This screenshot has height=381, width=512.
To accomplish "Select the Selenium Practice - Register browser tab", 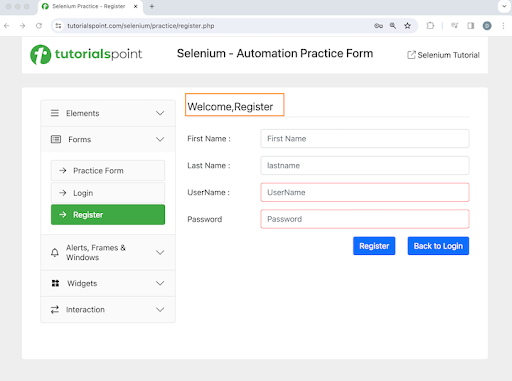I will click(90, 7).
